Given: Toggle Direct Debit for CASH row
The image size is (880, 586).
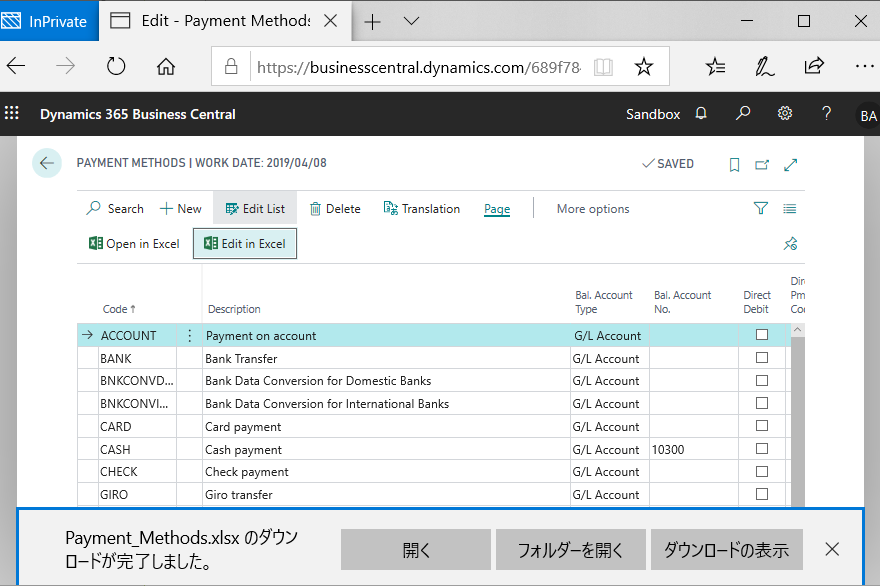Looking at the screenshot, I should tap(762, 448).
